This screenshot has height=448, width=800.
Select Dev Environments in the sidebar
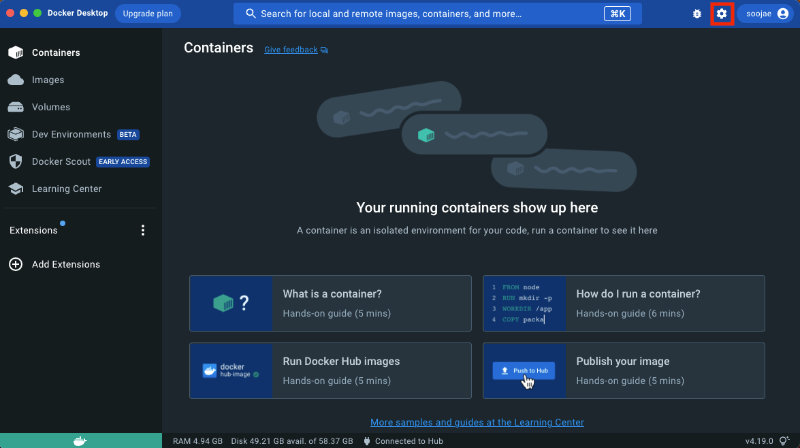click(x=71, y=134)
